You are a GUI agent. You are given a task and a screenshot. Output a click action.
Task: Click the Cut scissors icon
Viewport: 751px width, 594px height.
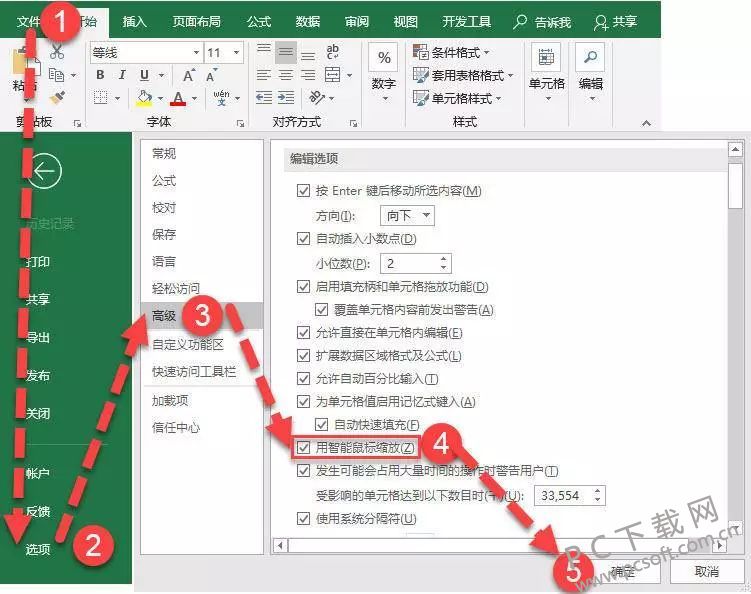click(x=57, y=51)
